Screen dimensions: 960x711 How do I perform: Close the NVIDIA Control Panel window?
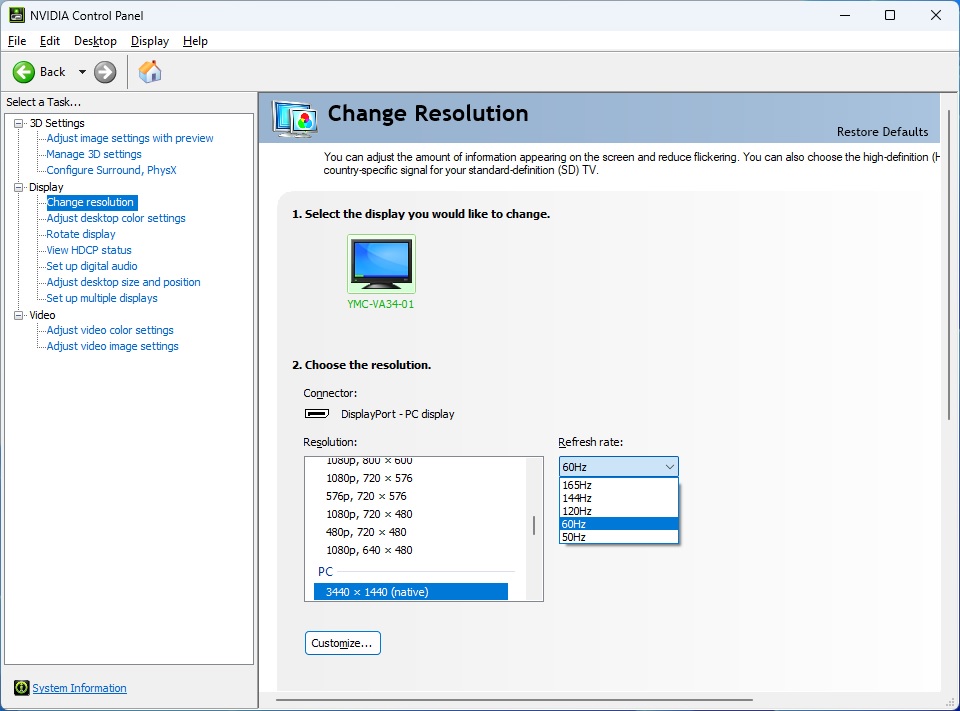pos(936,15)
